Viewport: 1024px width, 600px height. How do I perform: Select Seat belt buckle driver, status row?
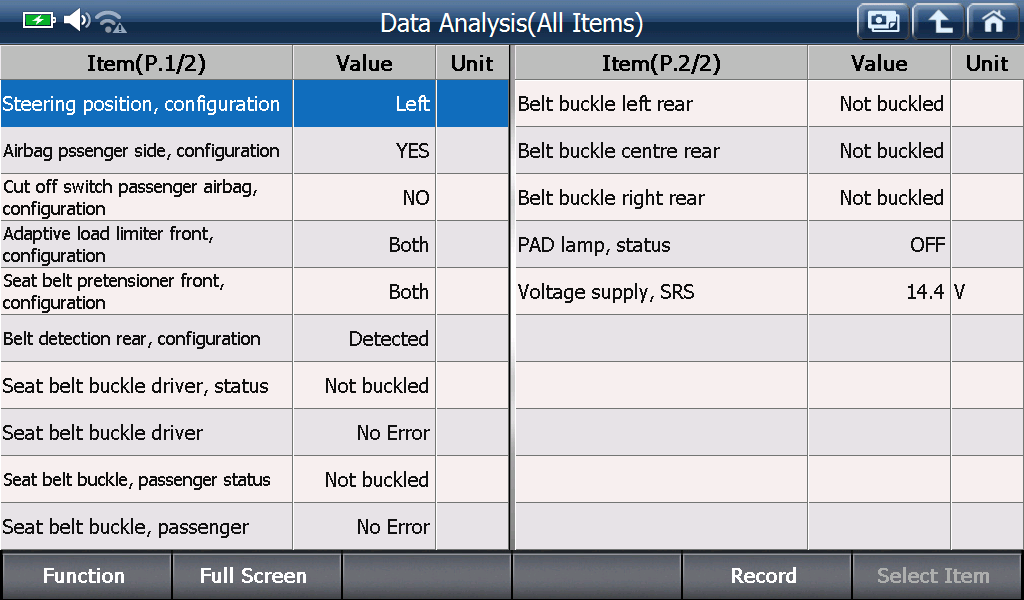point(255,385)
